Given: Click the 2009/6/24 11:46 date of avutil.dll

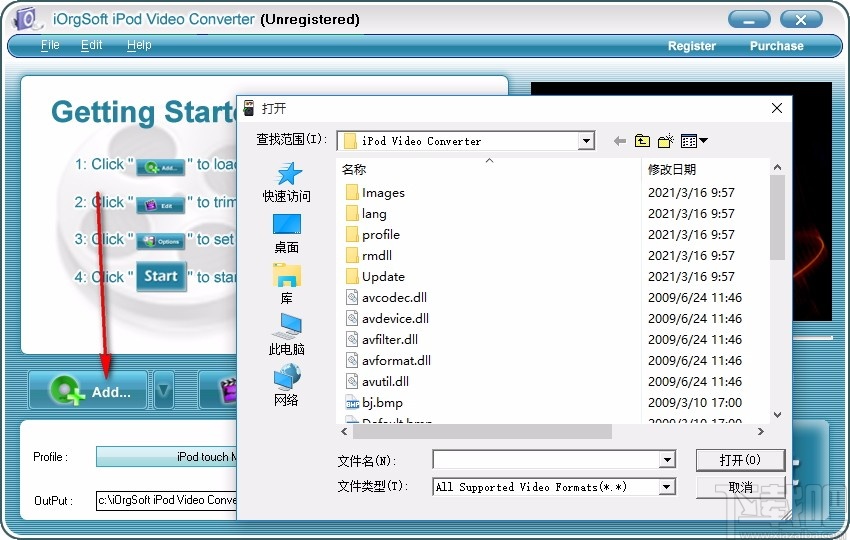Looking at the screenshot, I should [x=695, y=381].
